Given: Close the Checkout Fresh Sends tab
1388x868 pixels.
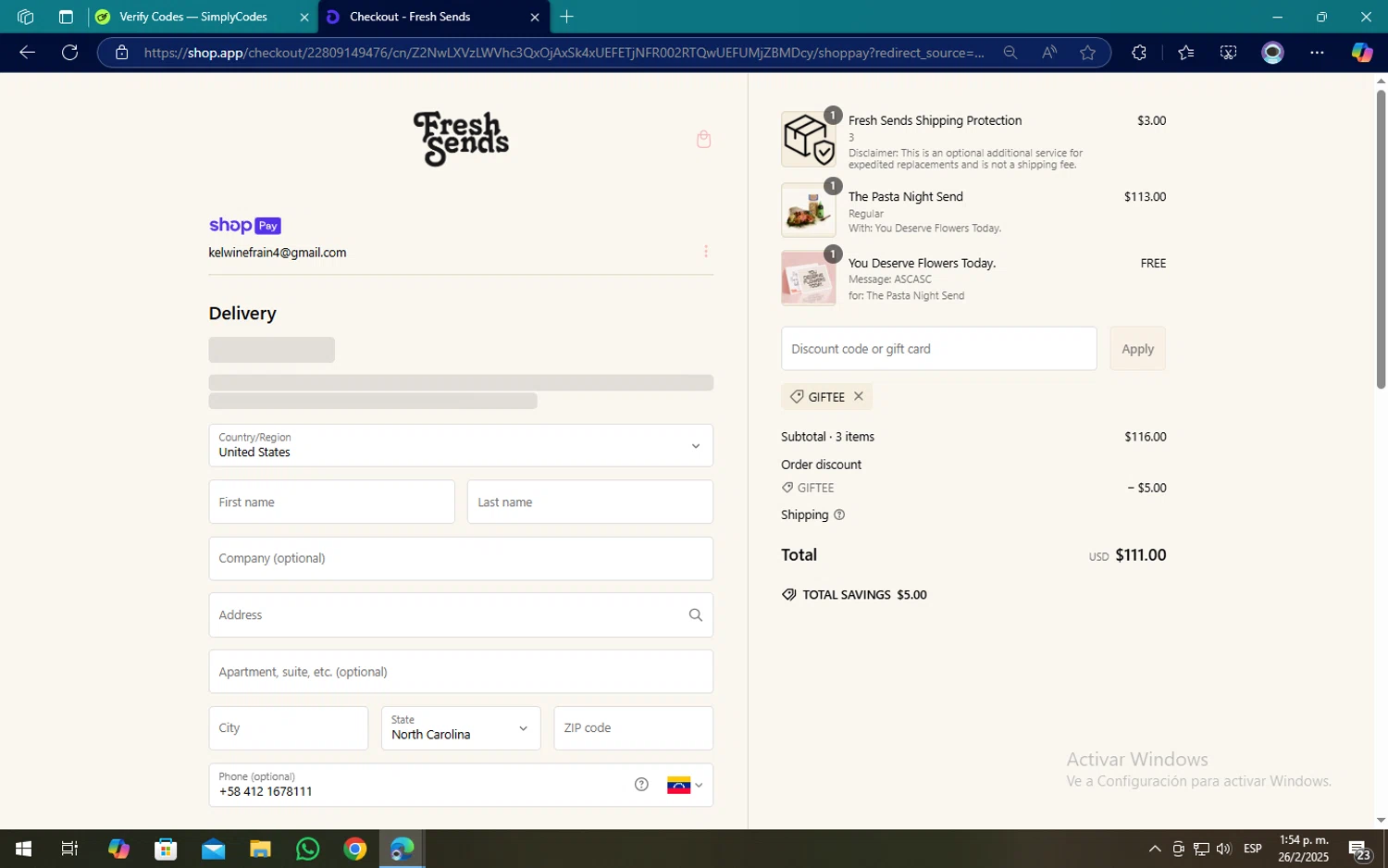Looking at the screenshot, I should 535,17.
